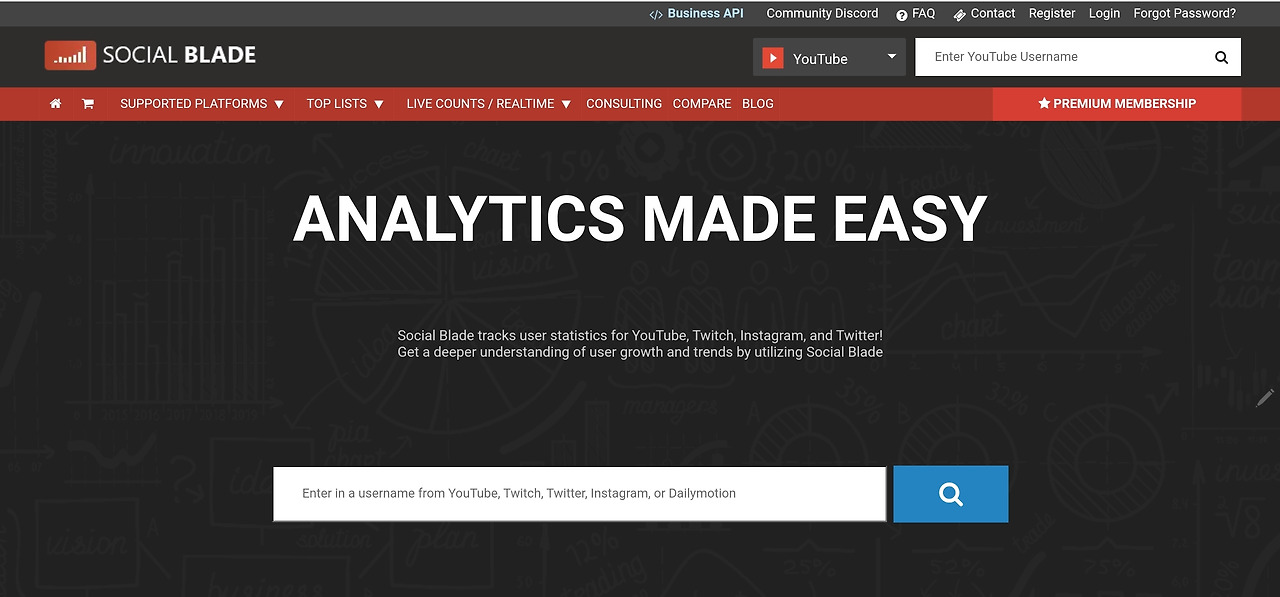Focus the main username search field

(579, 494)
